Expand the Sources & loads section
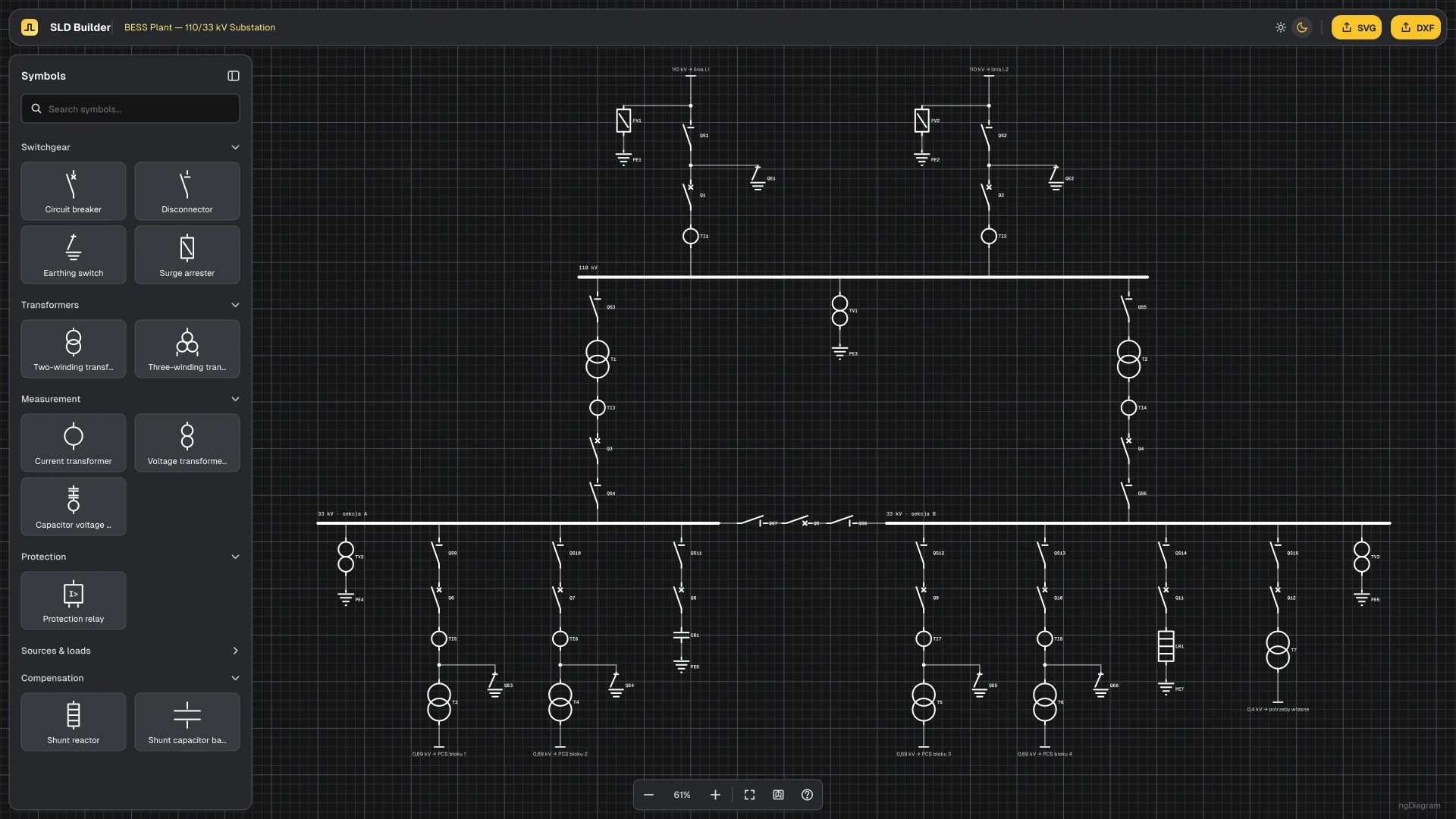 130,651
